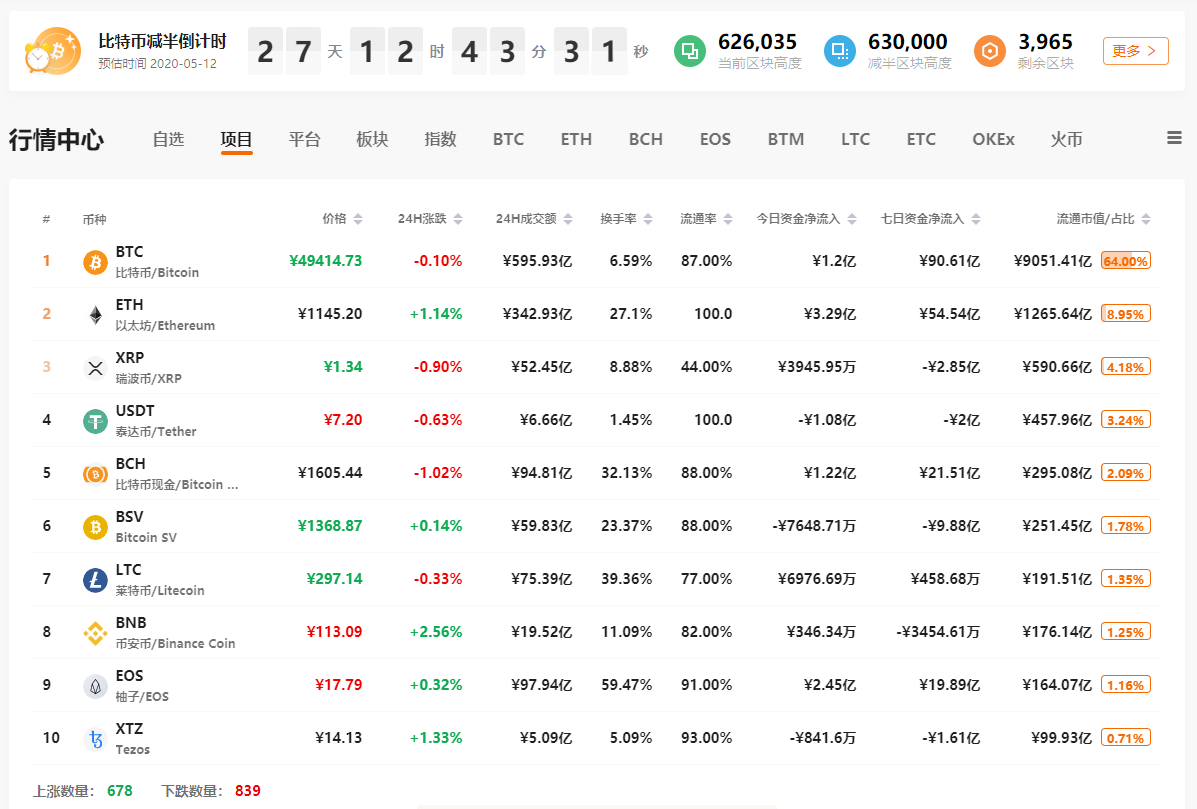Sort by 价格 column arrows
This screenshot has height=809, width=1197.
pyautogui.click(x=358, y=219)
